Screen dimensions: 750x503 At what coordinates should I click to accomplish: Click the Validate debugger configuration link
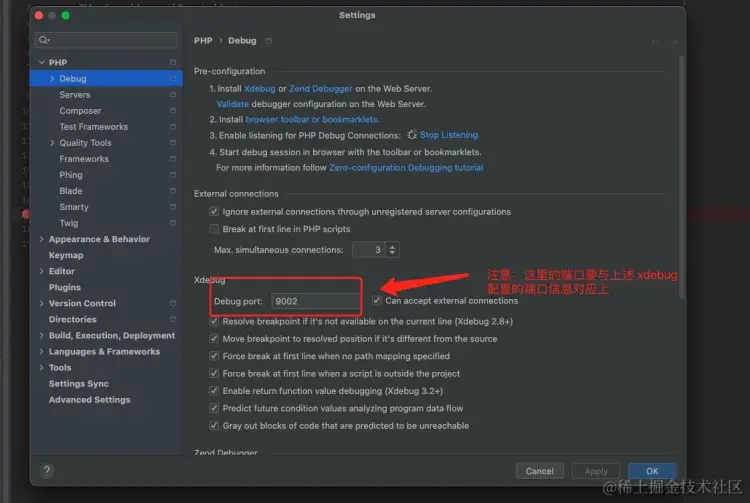(232, 104)
